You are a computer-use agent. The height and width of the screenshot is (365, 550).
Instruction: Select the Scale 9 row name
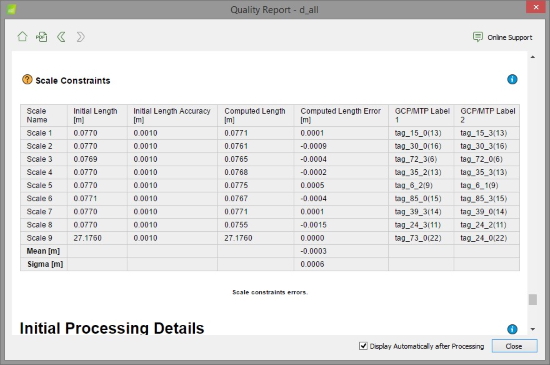pos(39,238)
